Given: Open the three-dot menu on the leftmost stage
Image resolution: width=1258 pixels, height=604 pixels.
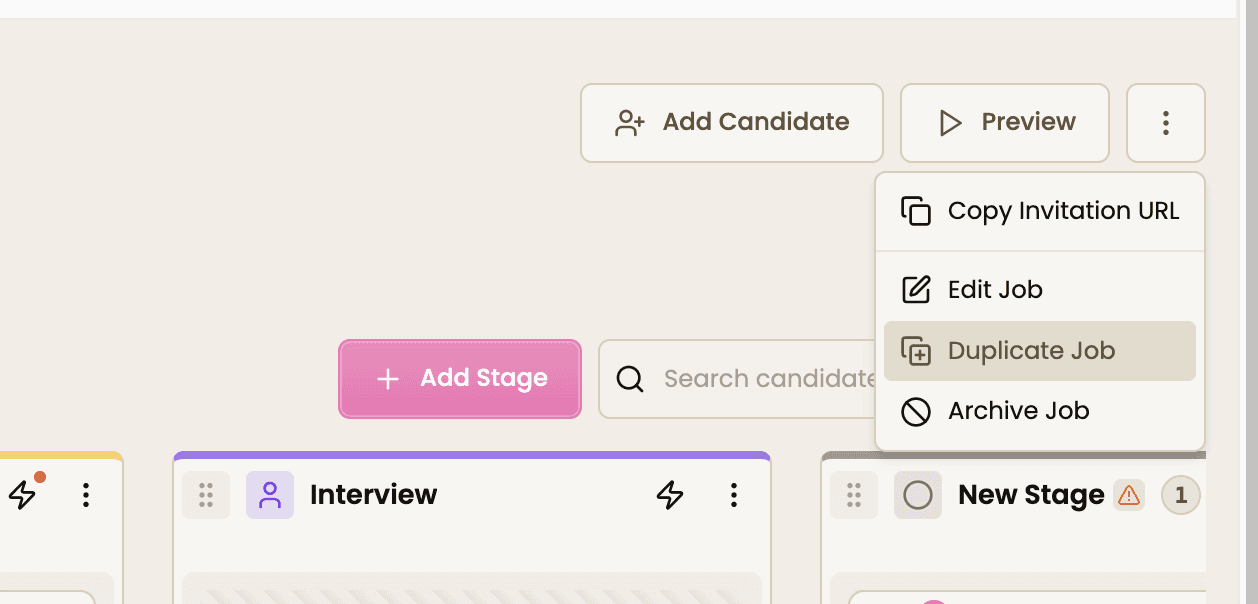Looking at the screenshot, I should (x=86, y=494).
